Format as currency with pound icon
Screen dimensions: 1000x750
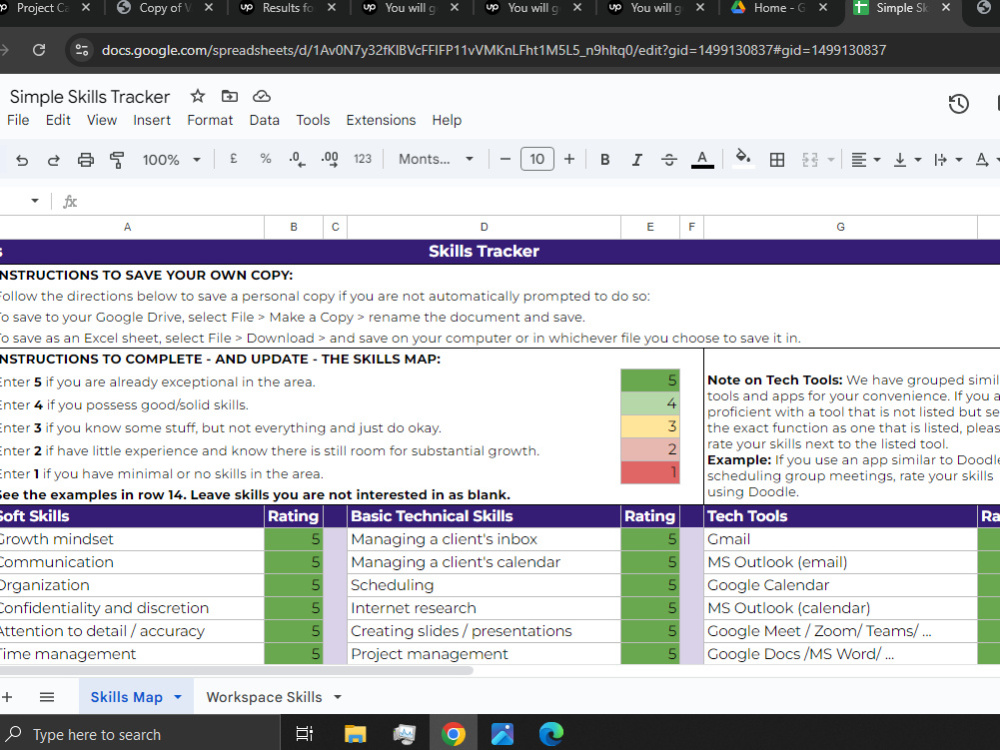click(x=233, y=159)
